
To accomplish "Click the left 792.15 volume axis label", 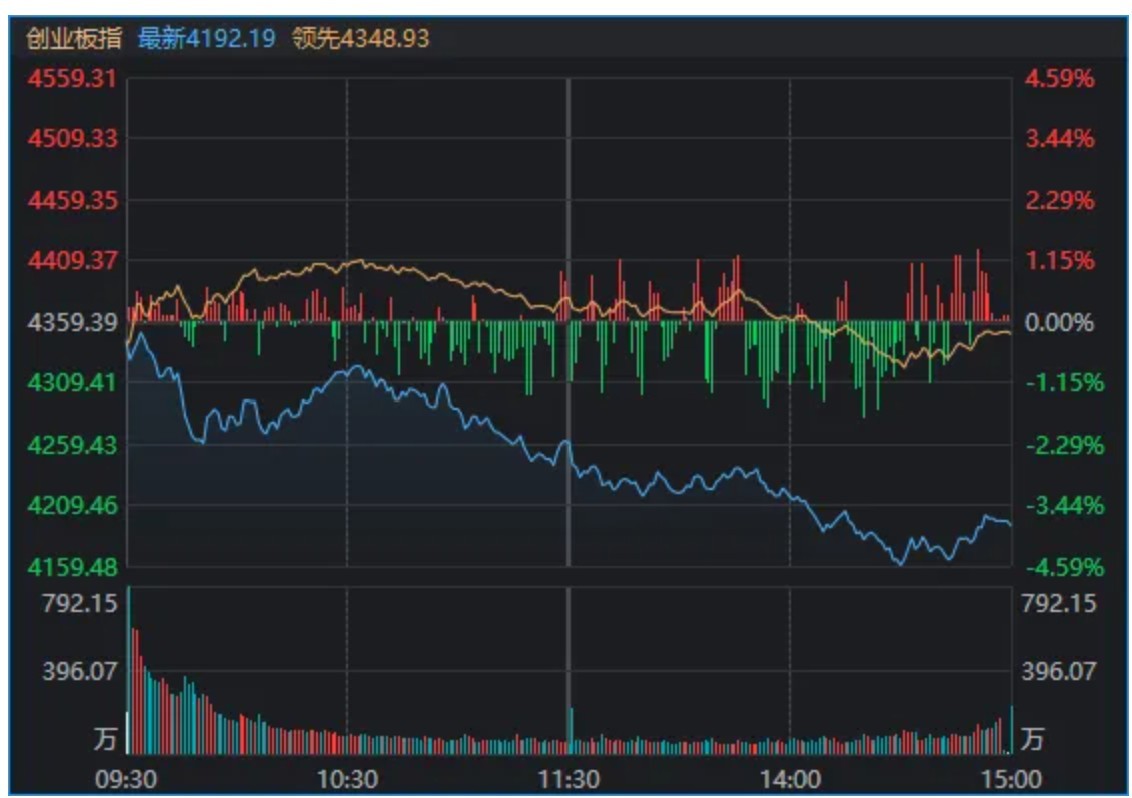I will 79,602.
